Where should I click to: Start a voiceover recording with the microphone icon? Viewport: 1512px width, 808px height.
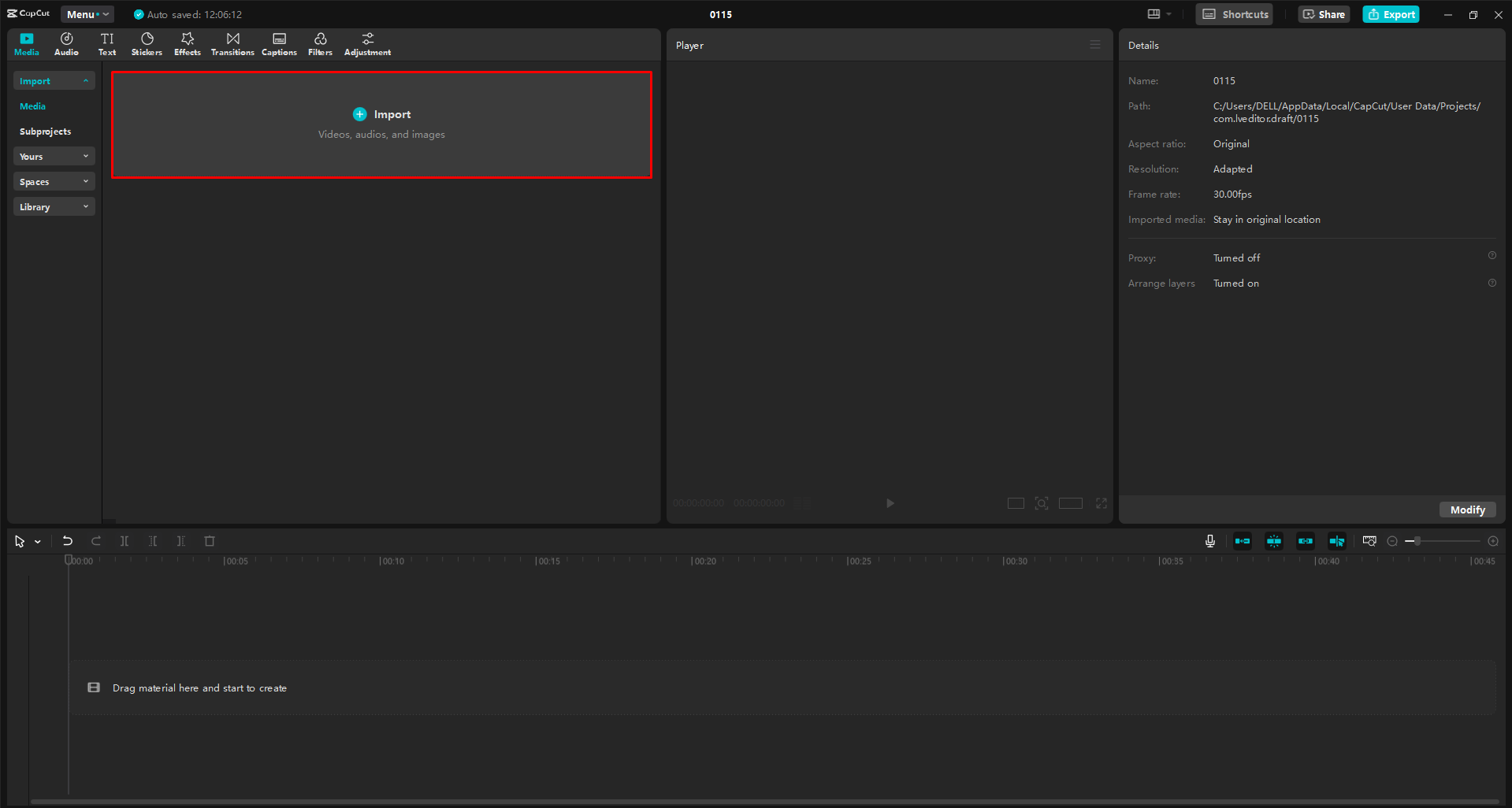(1209, 541)
